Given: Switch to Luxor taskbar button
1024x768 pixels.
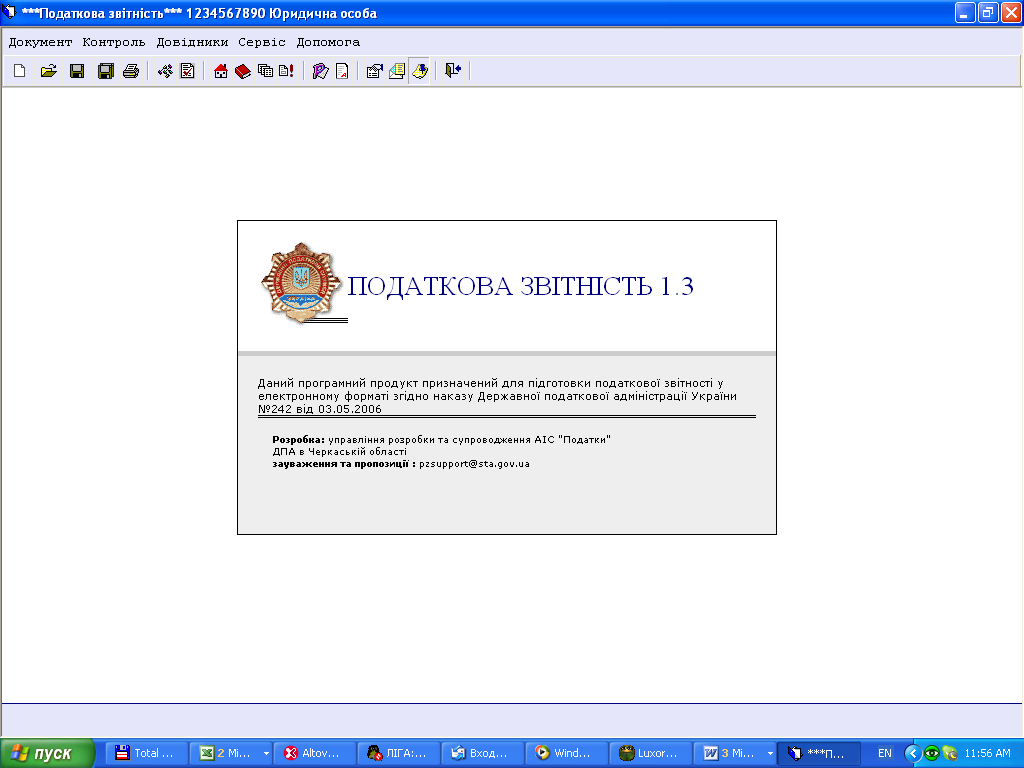Looking at the screenshot, I should 650,753.
